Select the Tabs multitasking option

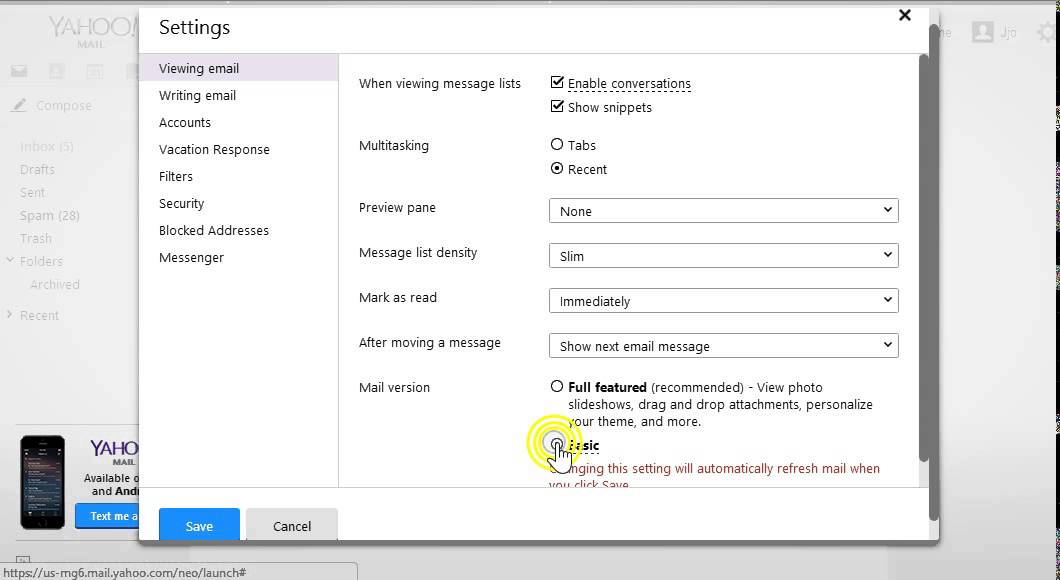point(557,145)
